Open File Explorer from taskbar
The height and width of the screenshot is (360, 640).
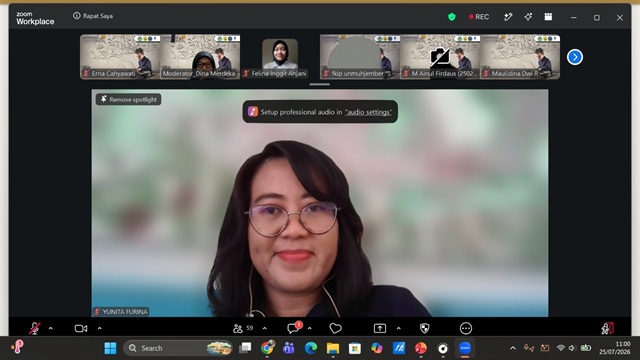[333, 348]
